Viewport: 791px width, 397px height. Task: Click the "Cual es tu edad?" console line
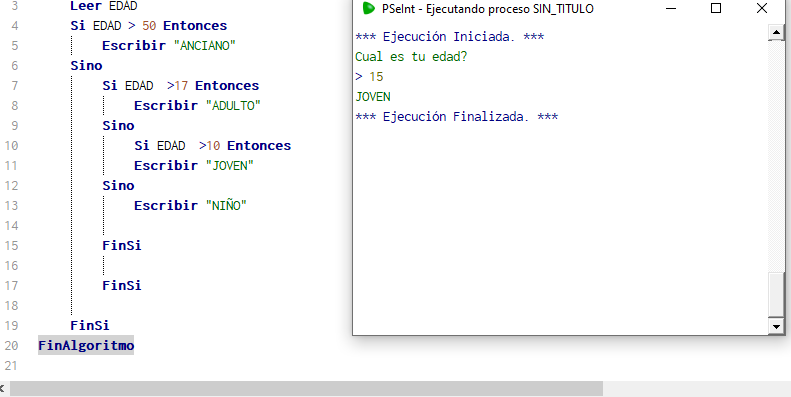pos(411,56)
